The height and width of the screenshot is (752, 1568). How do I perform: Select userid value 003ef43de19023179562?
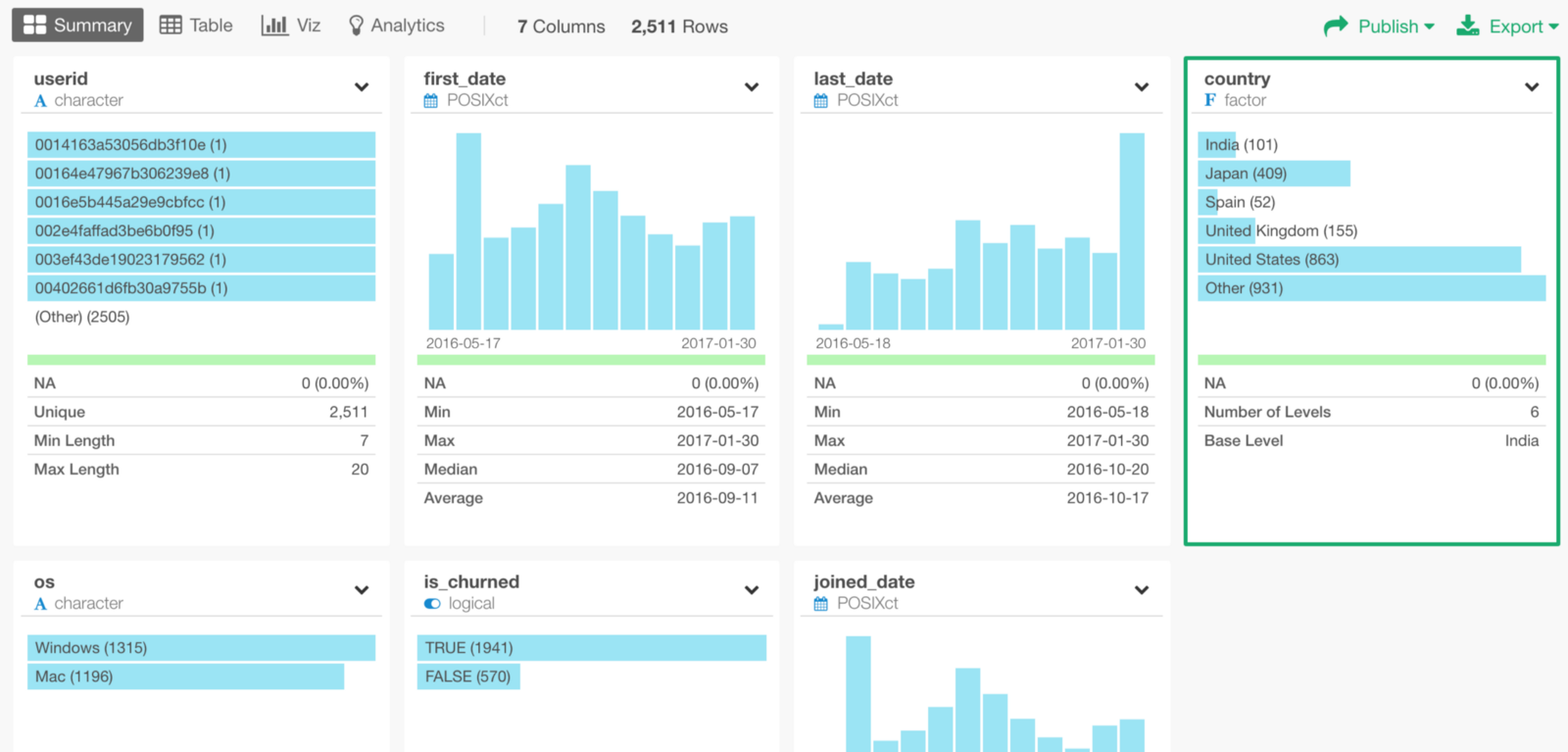click(x=201, y=259)
